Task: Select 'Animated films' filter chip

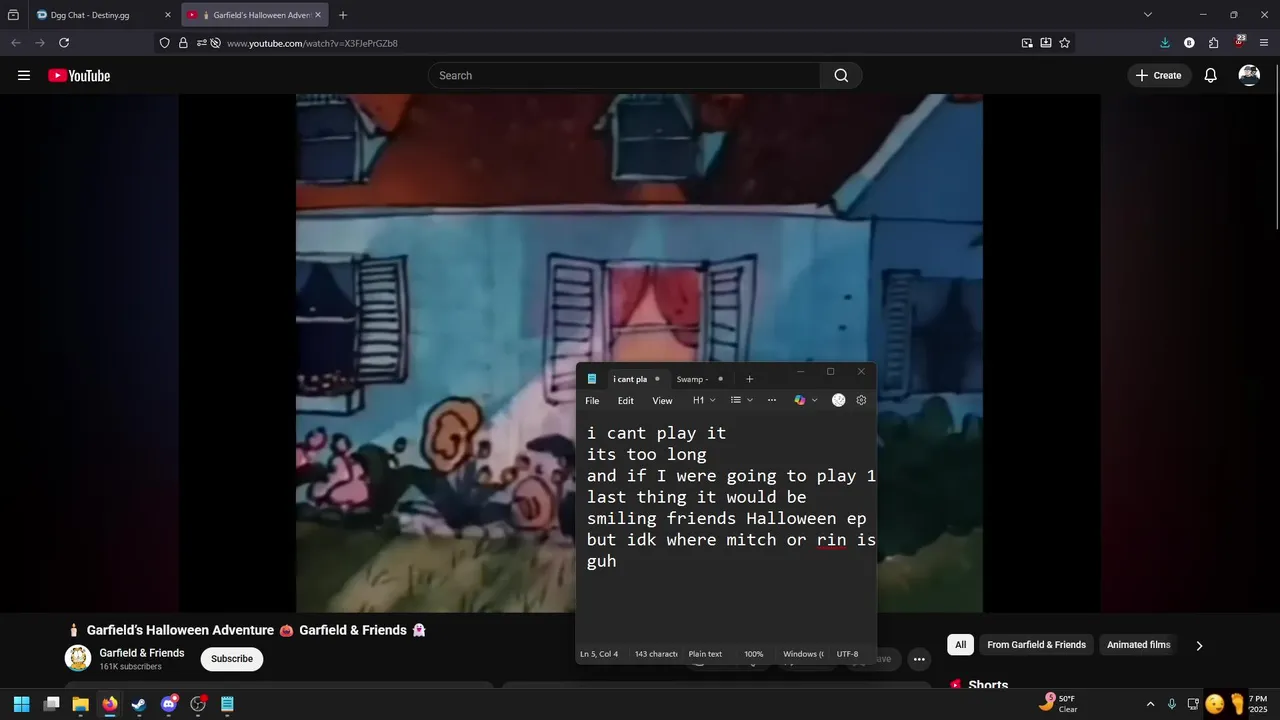Action: coord(1138,645)
